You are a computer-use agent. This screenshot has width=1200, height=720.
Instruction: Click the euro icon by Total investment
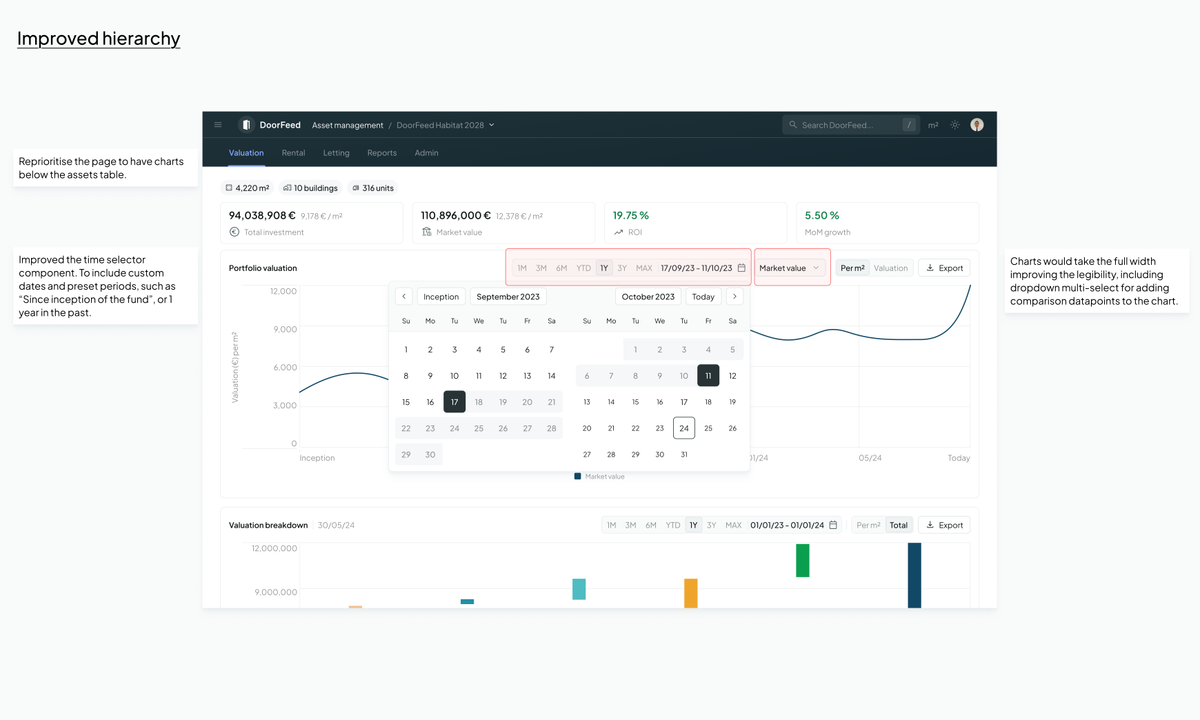click(x=234, y=232)
